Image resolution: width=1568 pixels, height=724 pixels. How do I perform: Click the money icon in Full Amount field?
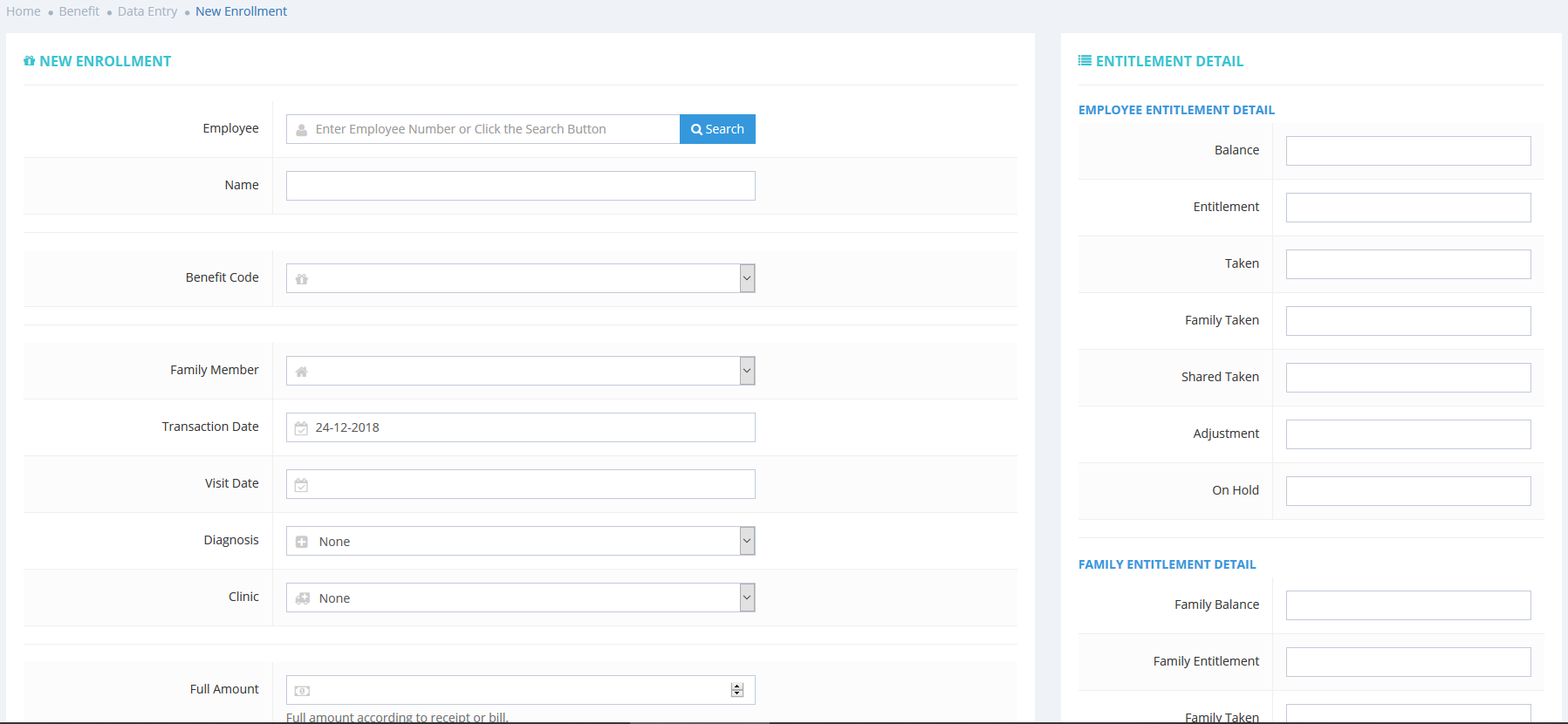coord(302,691)
